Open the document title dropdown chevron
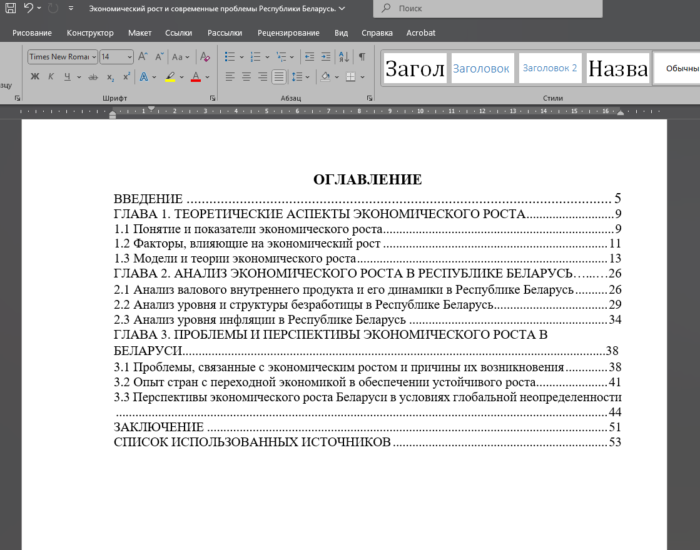 click(342, 8)
